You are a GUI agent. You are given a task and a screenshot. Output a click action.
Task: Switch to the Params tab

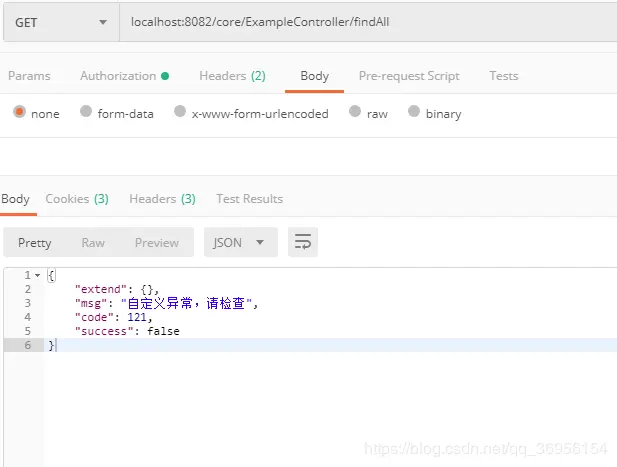pyautogui.click(x=29, y=76)
